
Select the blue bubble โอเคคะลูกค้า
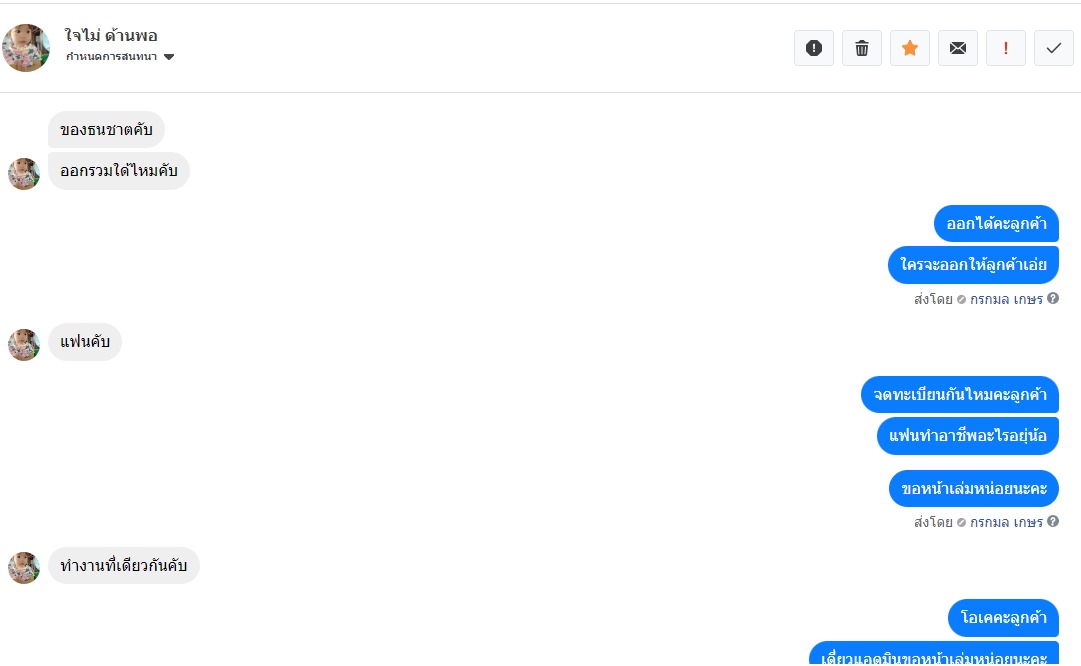1003,618
